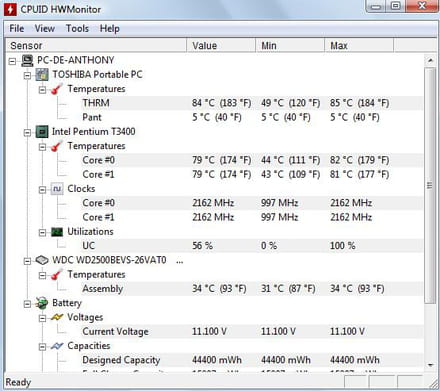This screenshot has height=391, width=440.
Task: Click the Utilizations green chart icon
Action: pos(57,232)
